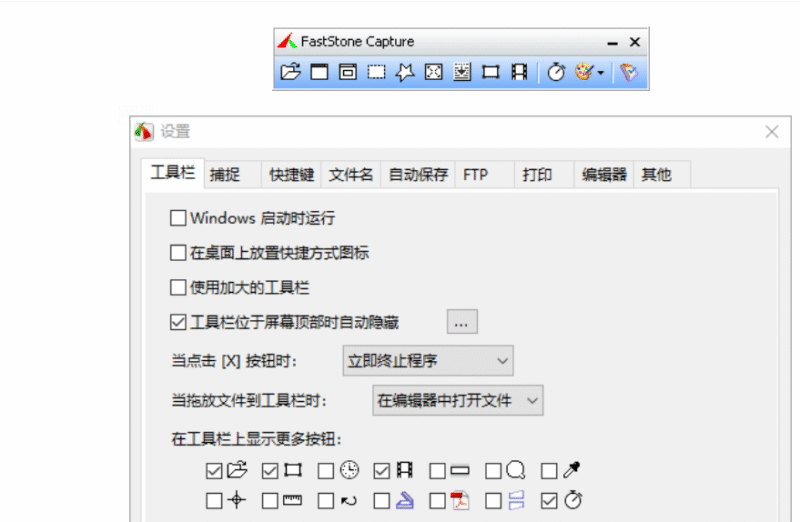Click 在工具栏上显示更多按钮 label
Image resolution: width=800 pixels, height=522 pixels.
tap(256, 439)
